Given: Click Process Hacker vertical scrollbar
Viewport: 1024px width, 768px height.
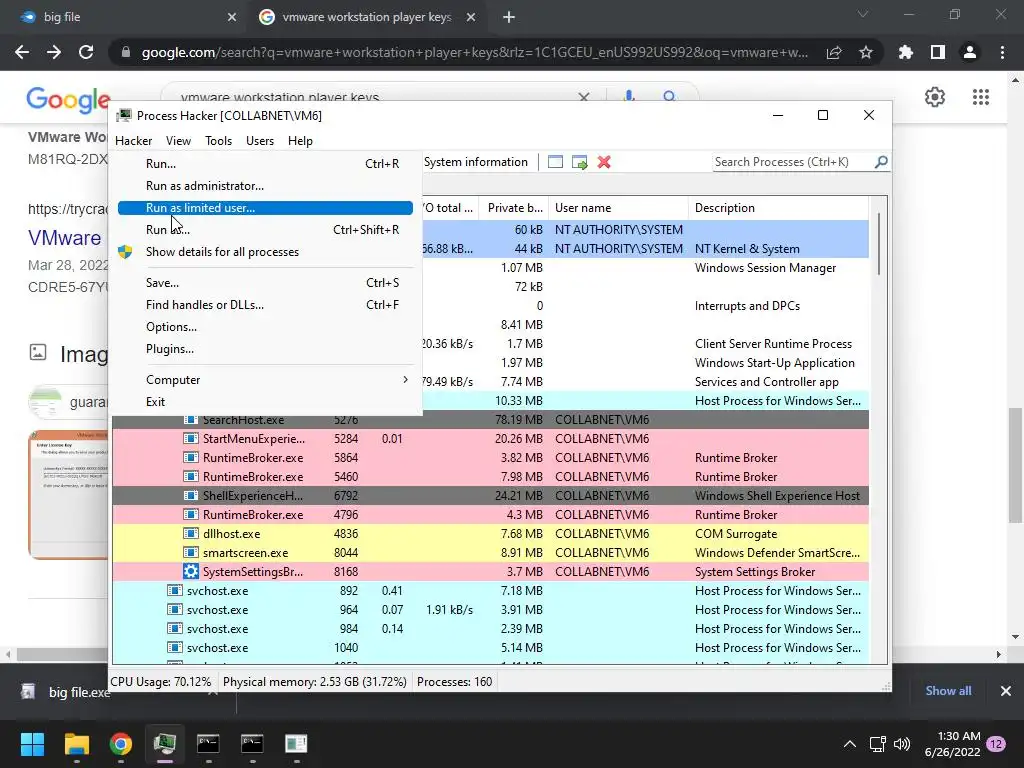Looking at the screenshot, I should [x=879, y=244].
